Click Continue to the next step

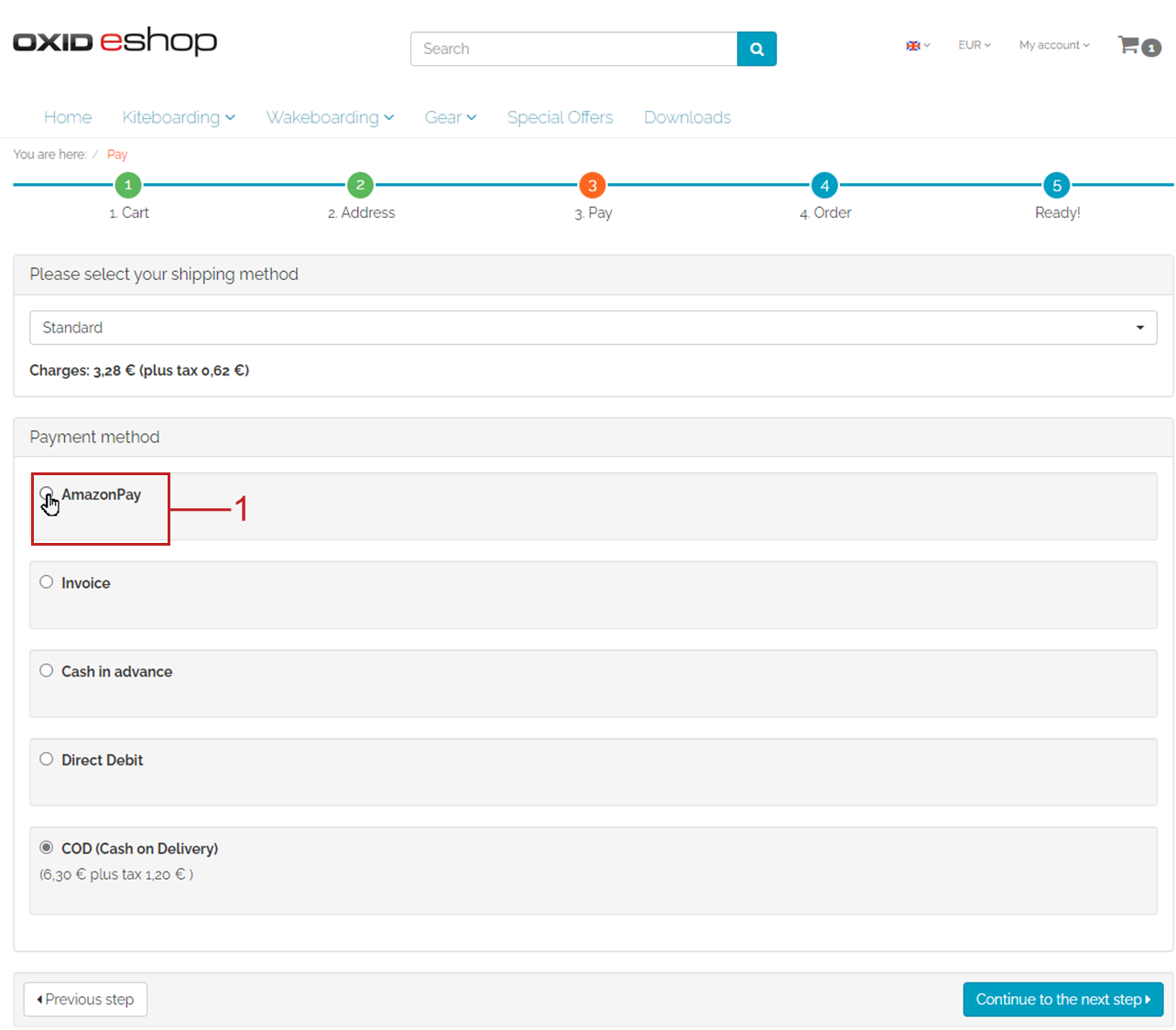[1062, 999]
